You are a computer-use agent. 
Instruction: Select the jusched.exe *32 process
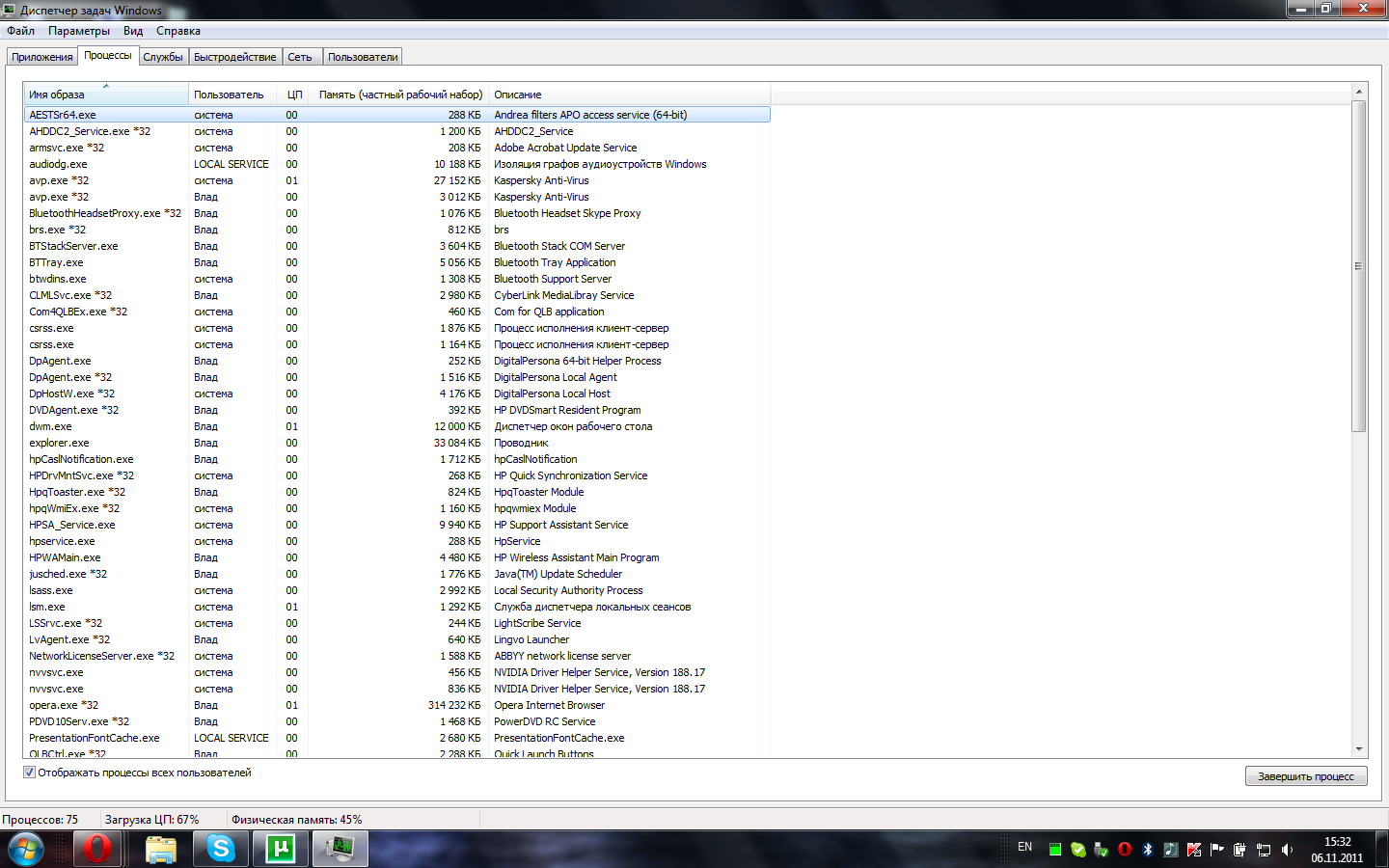(x=396, y=574)
